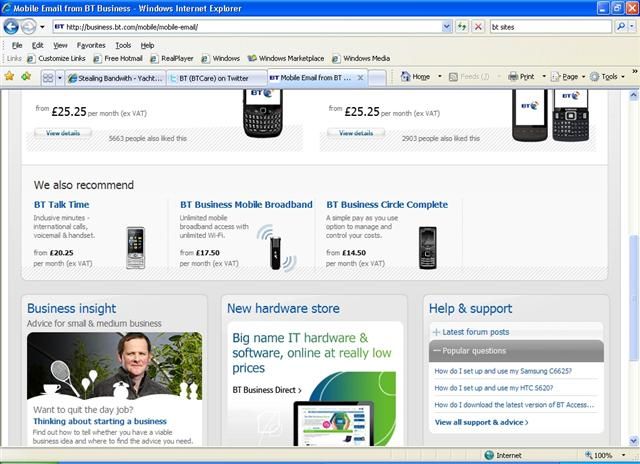The height and width of the screenshot is (464, 640).
Task: Open Thinking about starting a business link
Action: coord(100,421)
